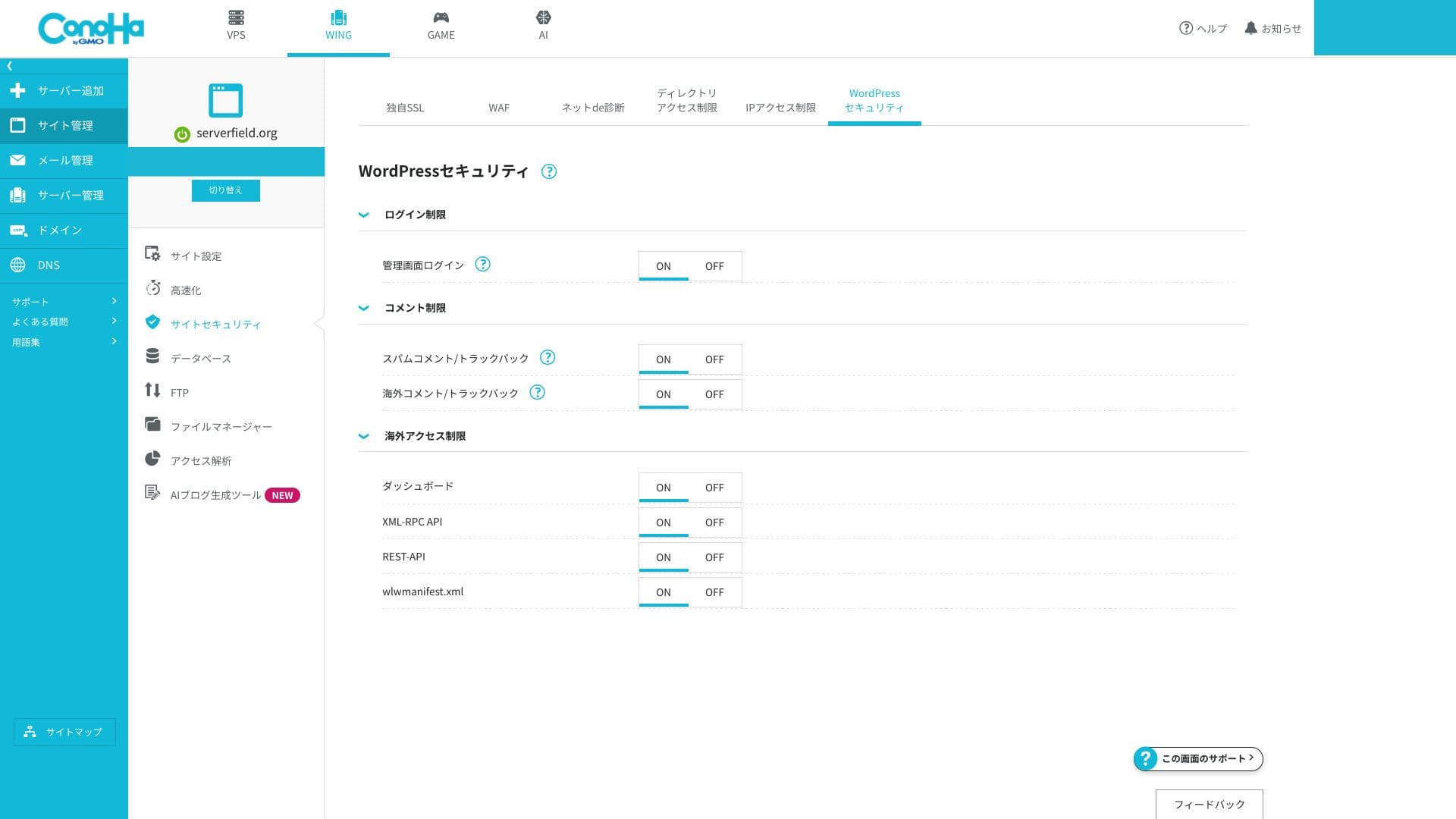Screen dimensions: 1456x819
Task: Turn OFF 管理画面ログイン restriction
Action: [x=714, y=266]
